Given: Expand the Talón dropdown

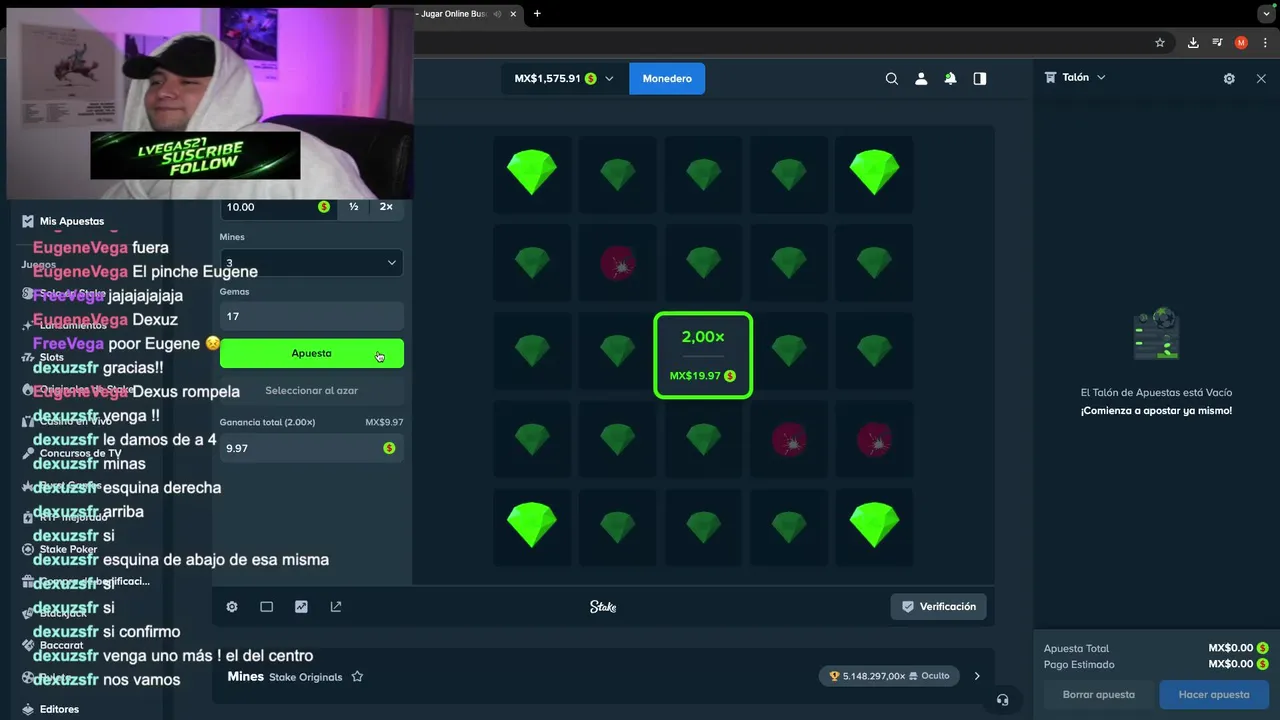Looking at the screenshot, I should 1101,77.
